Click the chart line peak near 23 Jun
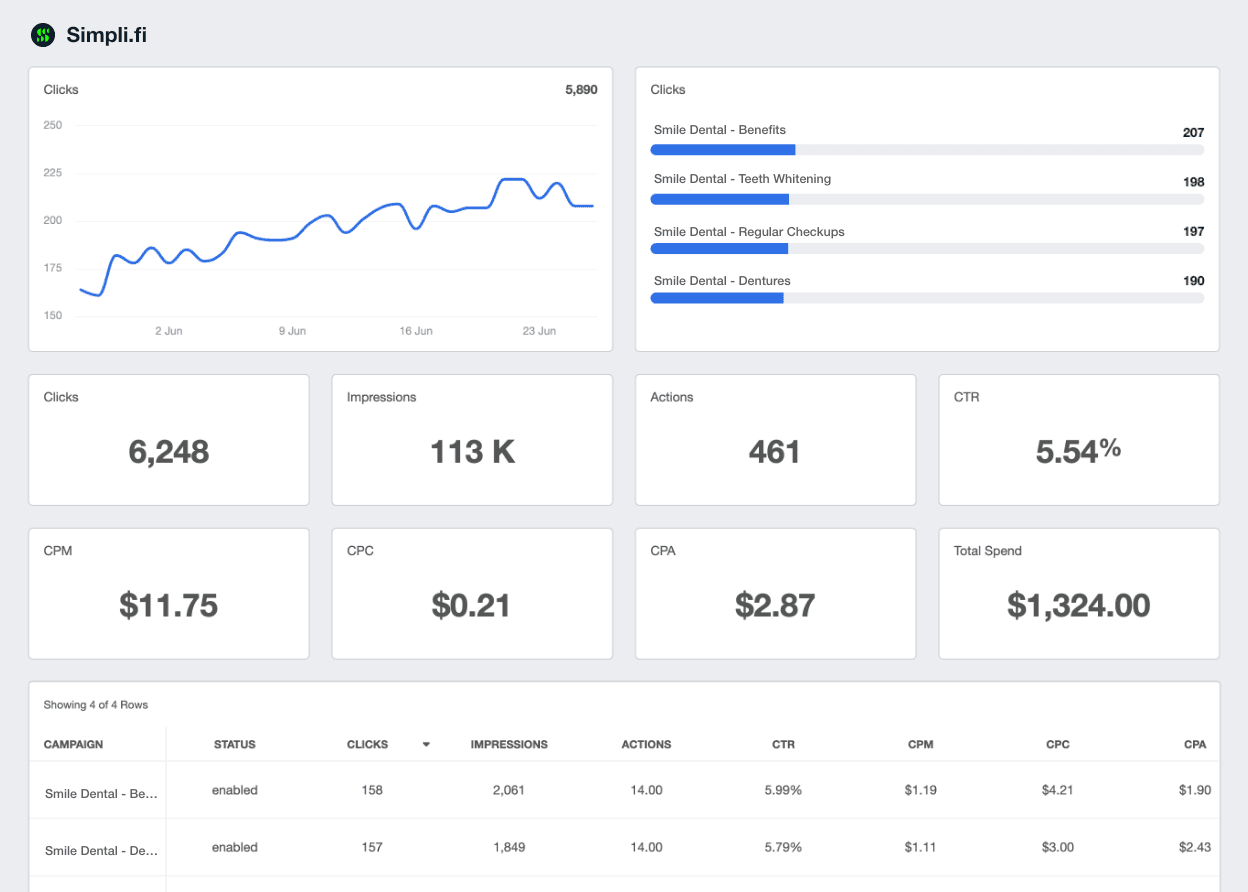The image size is (1248, 892). pos(512,180)
